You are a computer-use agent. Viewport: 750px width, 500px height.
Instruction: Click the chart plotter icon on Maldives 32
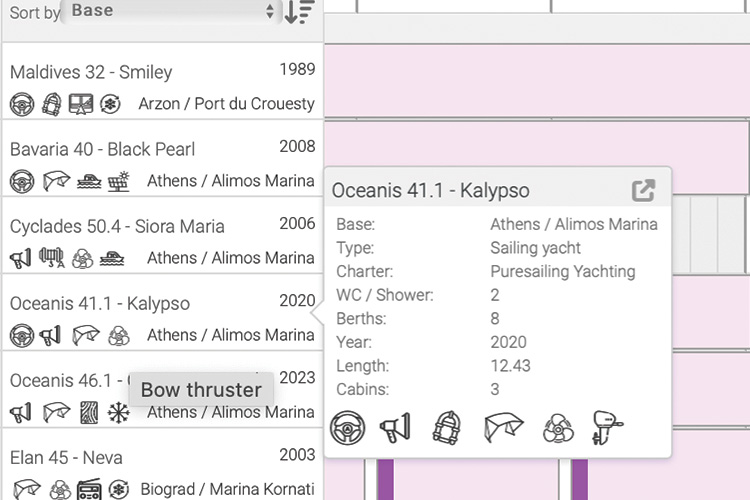[x=81, y=104]
